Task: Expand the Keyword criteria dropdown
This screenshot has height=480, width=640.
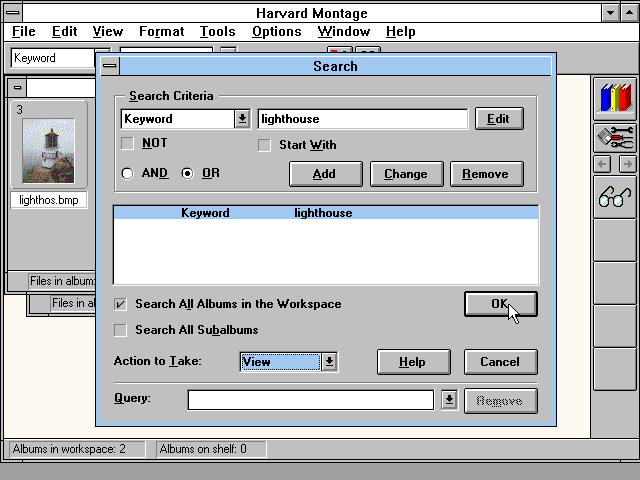Action: 241,119
